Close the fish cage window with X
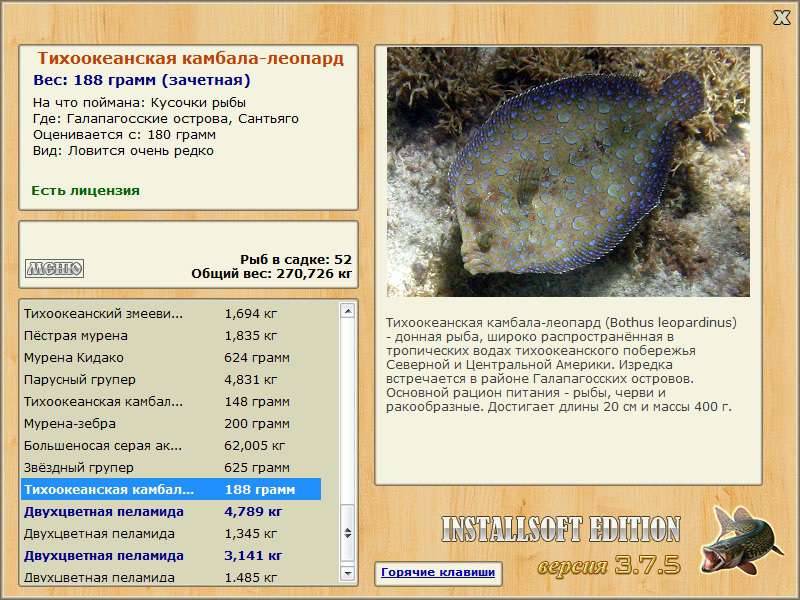 point(781,18)
